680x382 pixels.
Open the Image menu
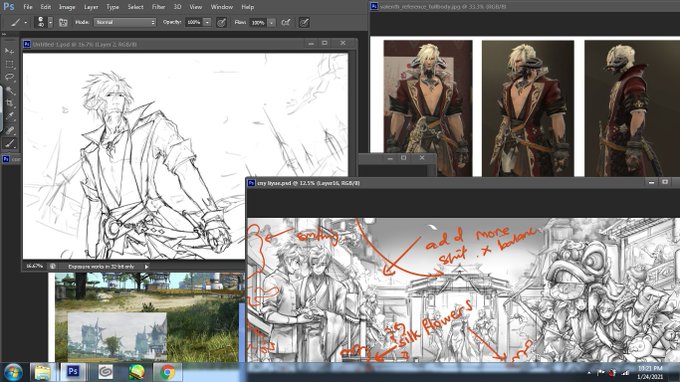coord(67,7)
